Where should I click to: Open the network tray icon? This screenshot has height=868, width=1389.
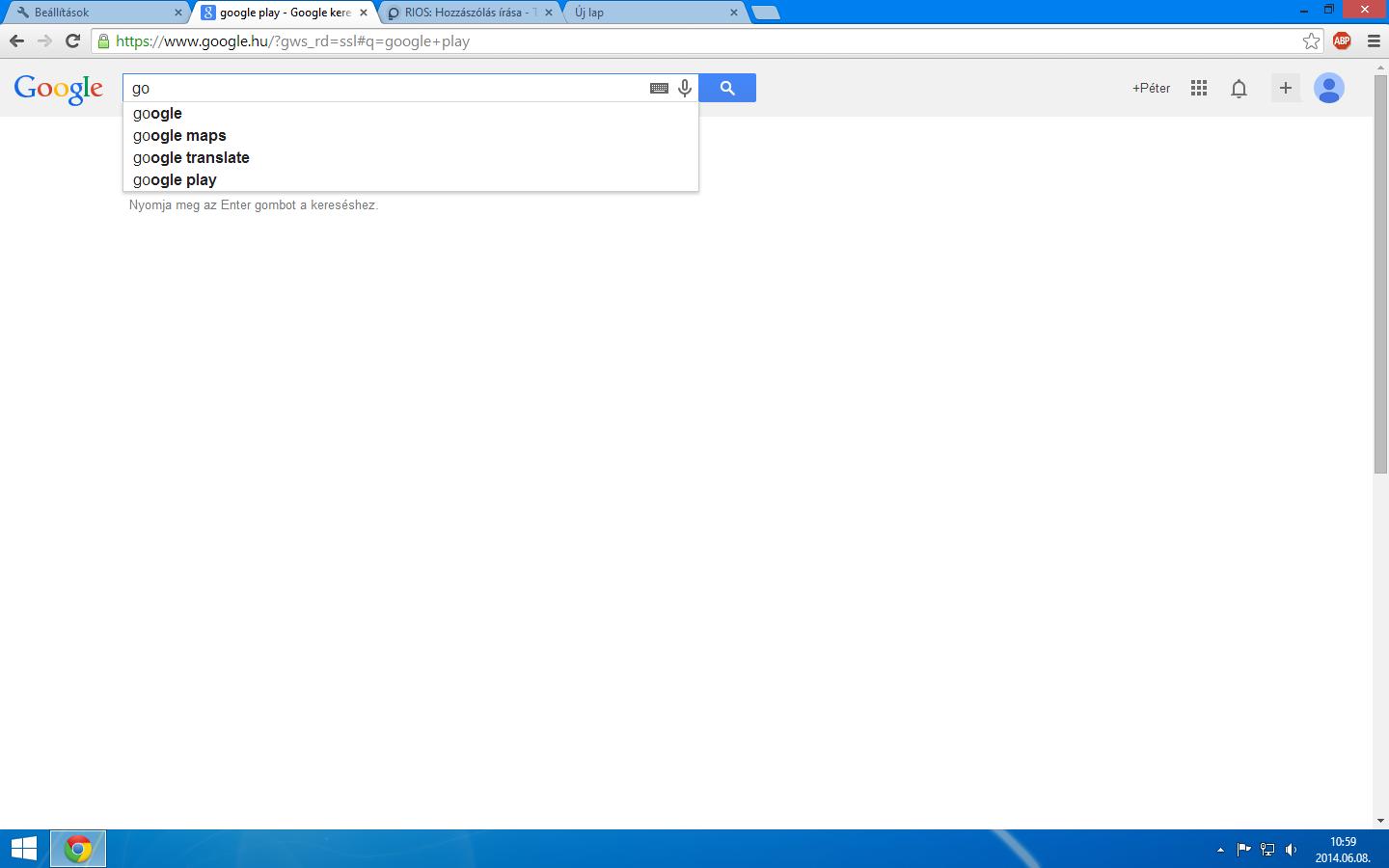pos(1267,850)
